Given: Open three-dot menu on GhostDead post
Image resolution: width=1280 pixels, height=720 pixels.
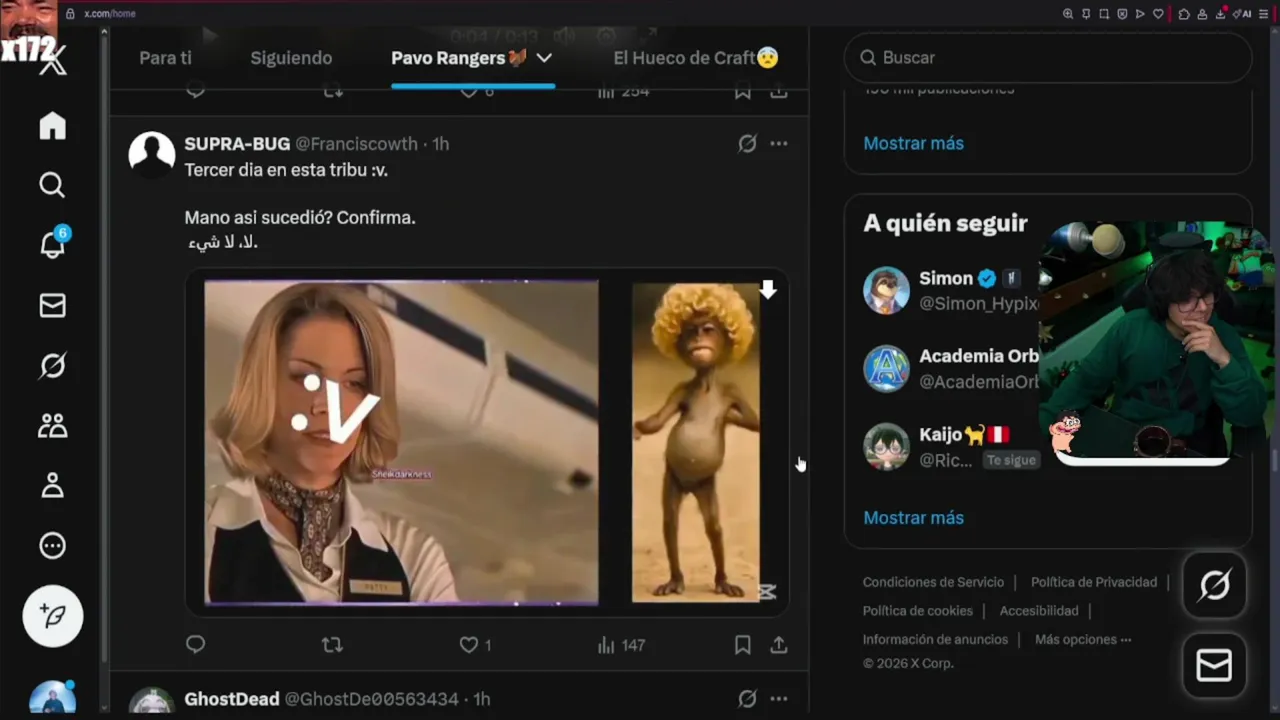Looking at the screenshot, I should pos(779,699).
